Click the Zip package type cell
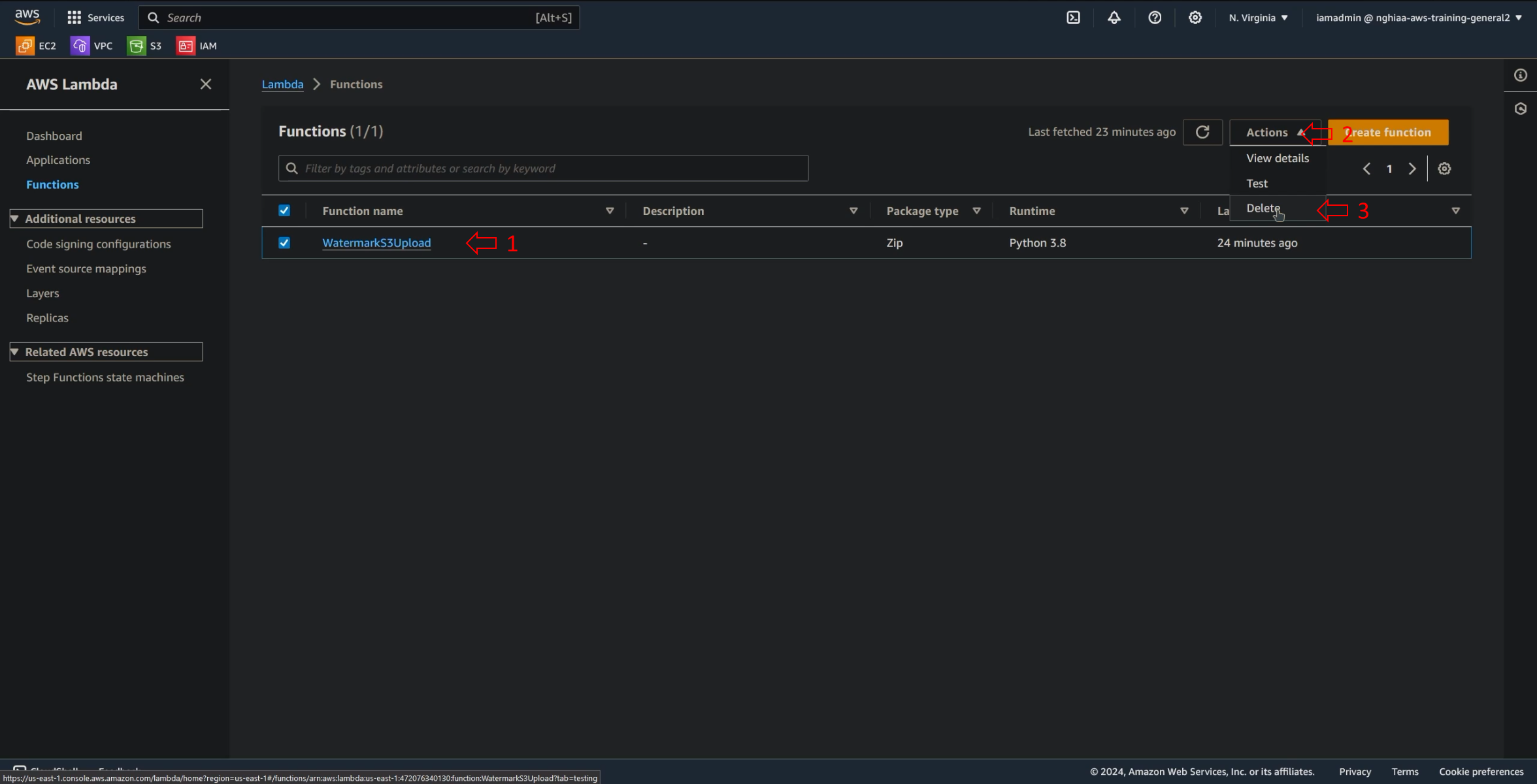 click(895, 243)
